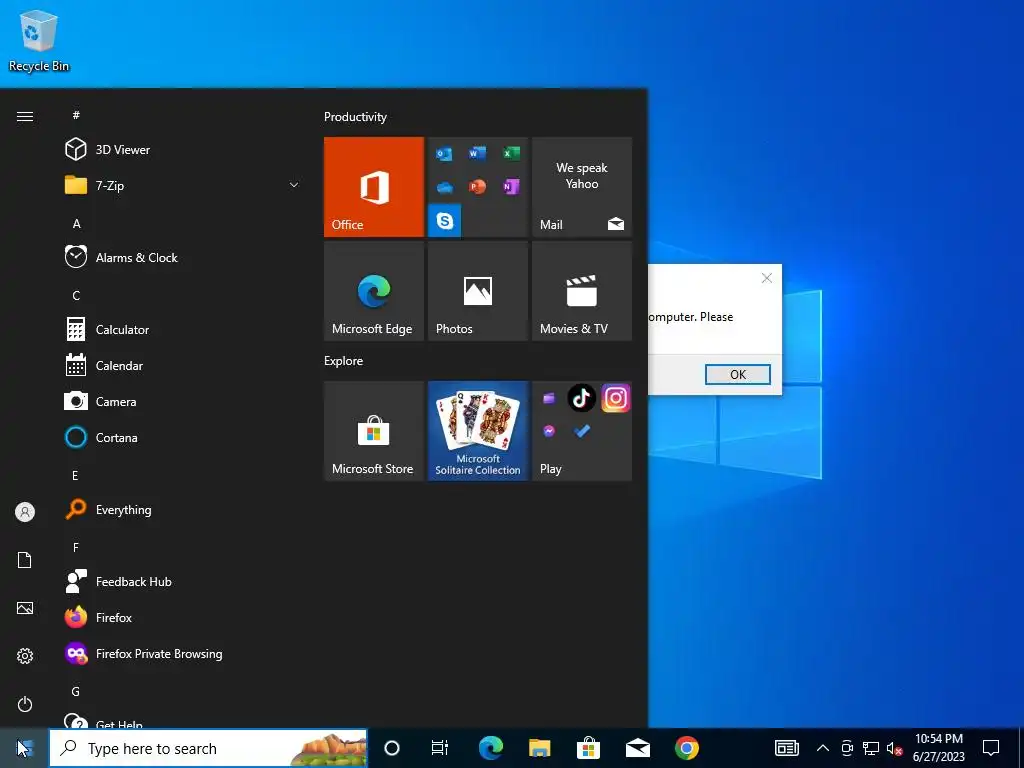The height and width of the screenshot is (768, 1024).
Task: Open Firefox Private Browsing
Action: pos(182,653)
